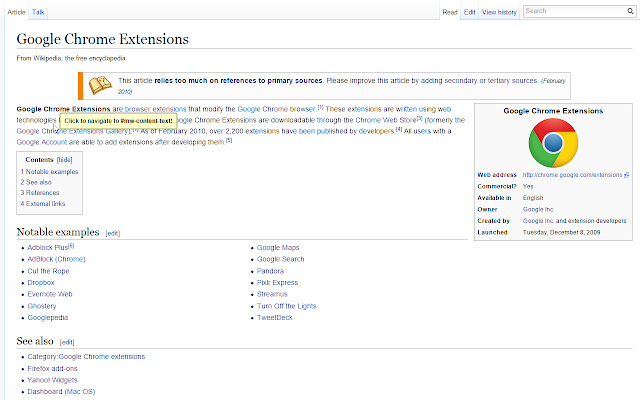
Task: Click Google Inc. link in Owner row
Action: tap(538, 209)
